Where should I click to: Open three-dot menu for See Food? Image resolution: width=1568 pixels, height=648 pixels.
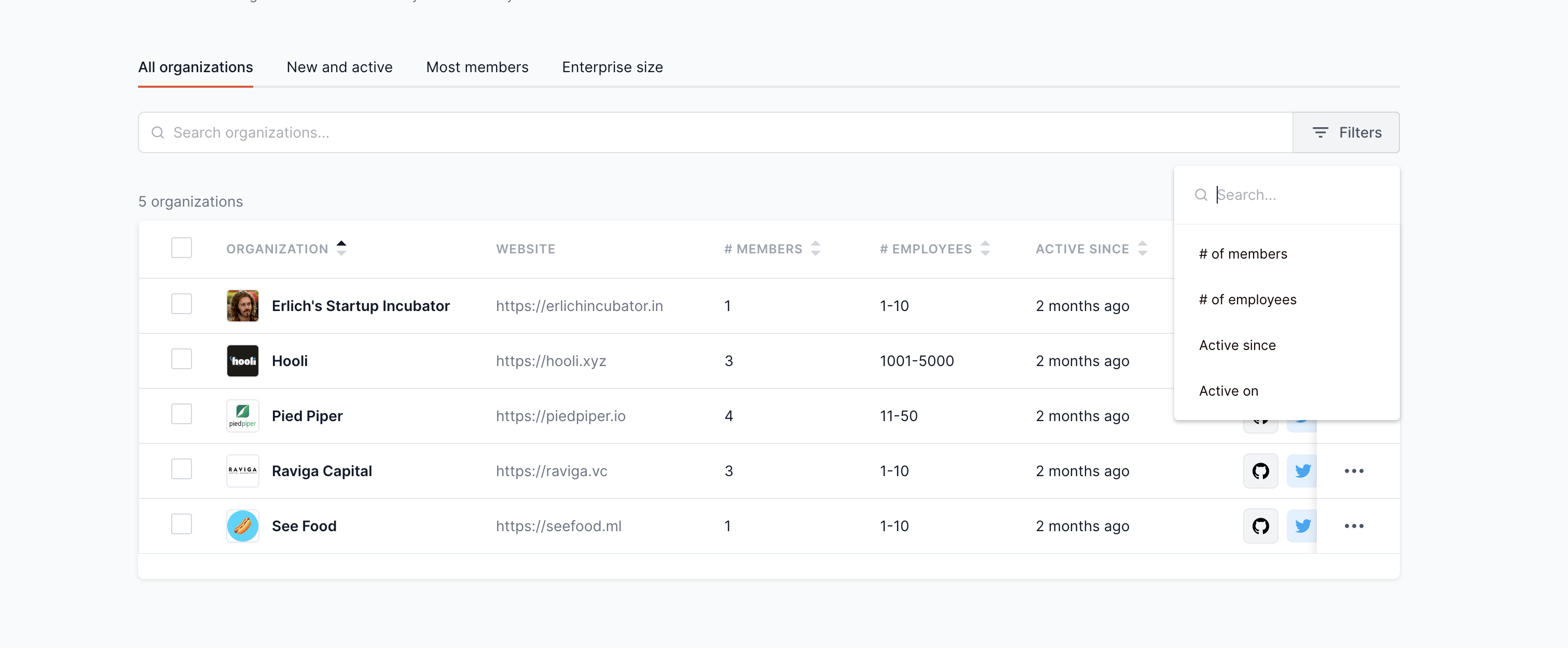point(1354,525)
